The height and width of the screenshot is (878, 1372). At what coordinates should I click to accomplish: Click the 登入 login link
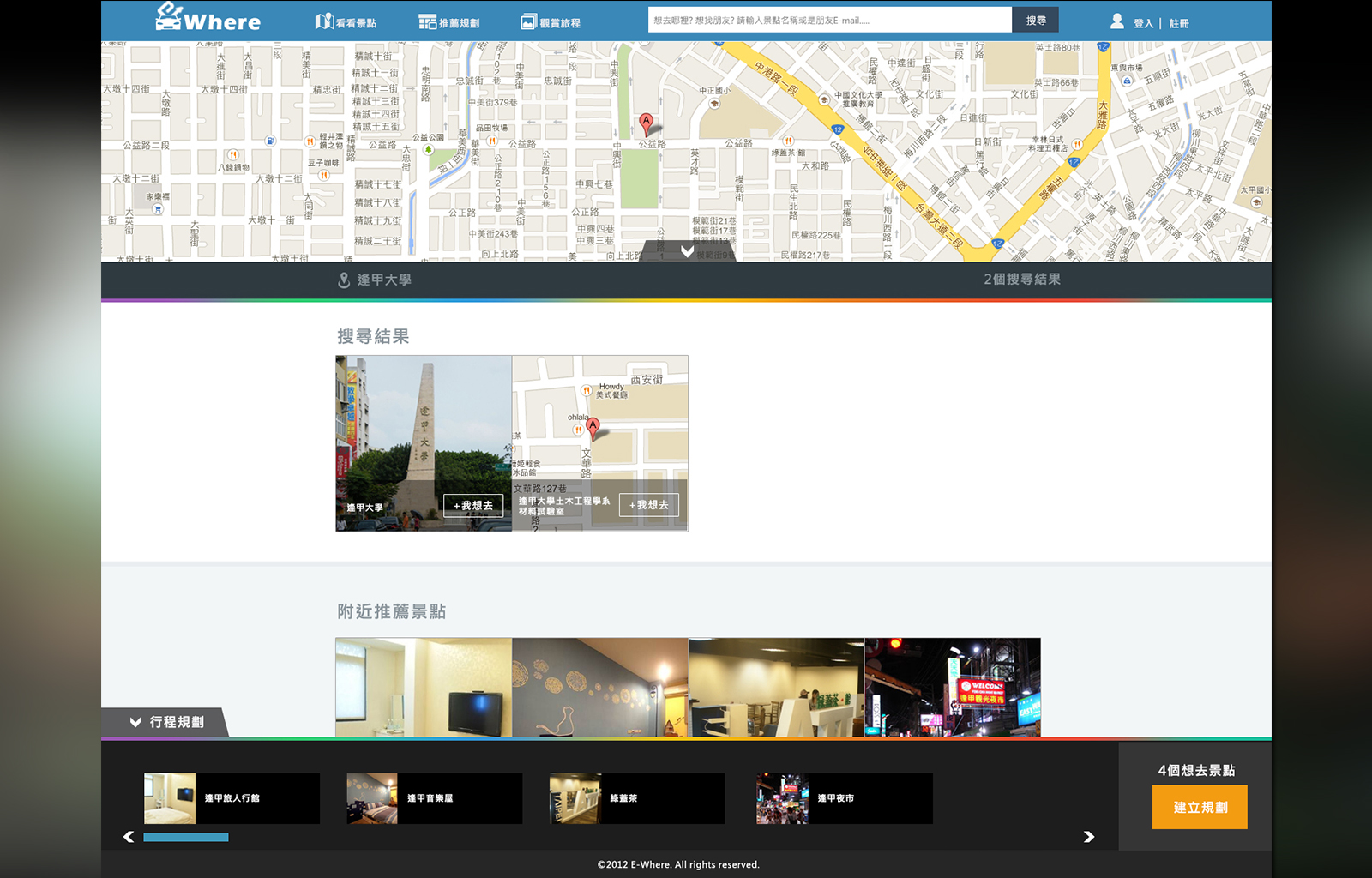pos(1143,23)
